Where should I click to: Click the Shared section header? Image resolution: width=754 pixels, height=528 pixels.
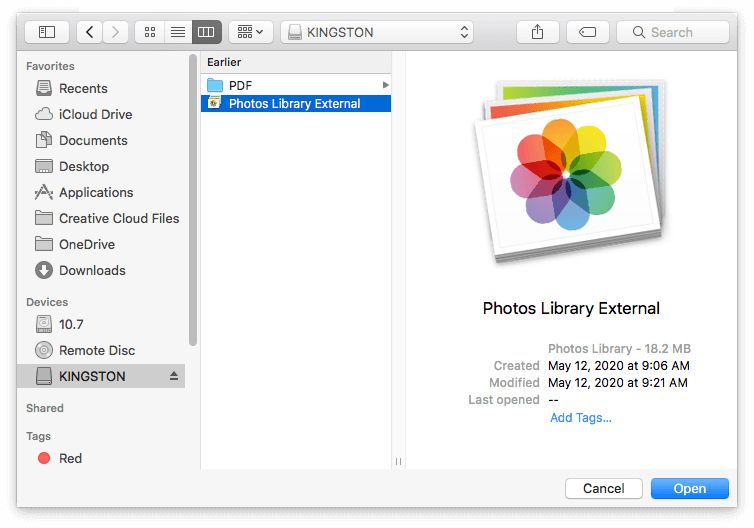point(45,408)
